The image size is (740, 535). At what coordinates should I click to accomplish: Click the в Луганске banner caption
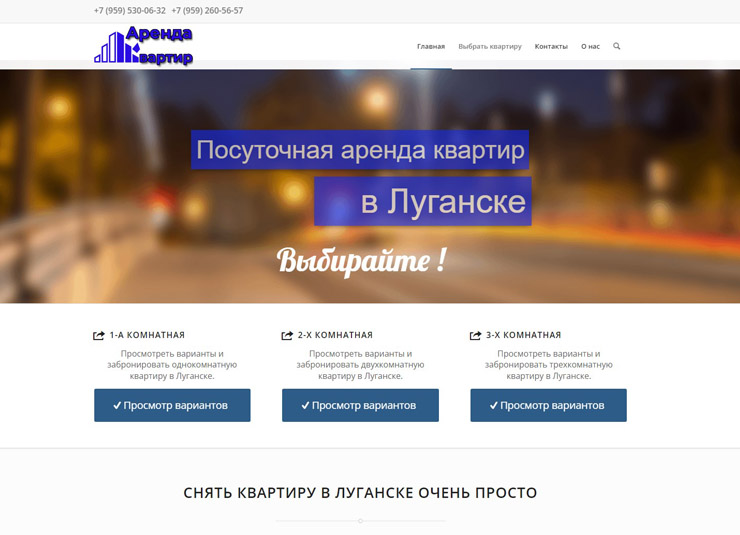tap(423, 201)
